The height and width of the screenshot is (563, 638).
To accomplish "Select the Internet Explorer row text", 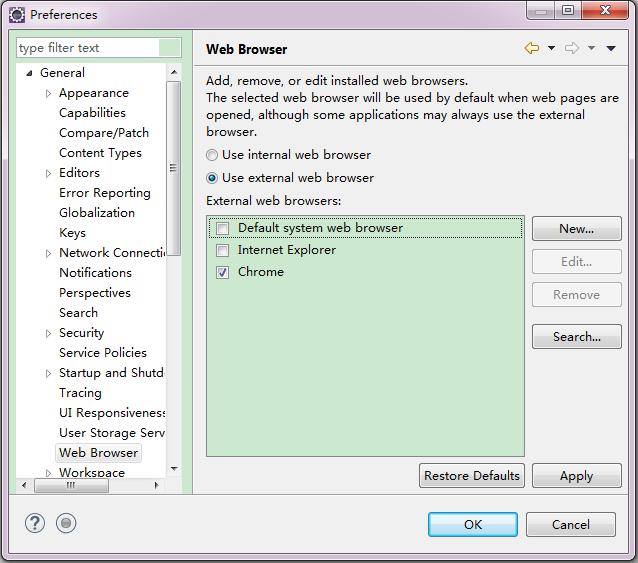I will coord(287,250).
